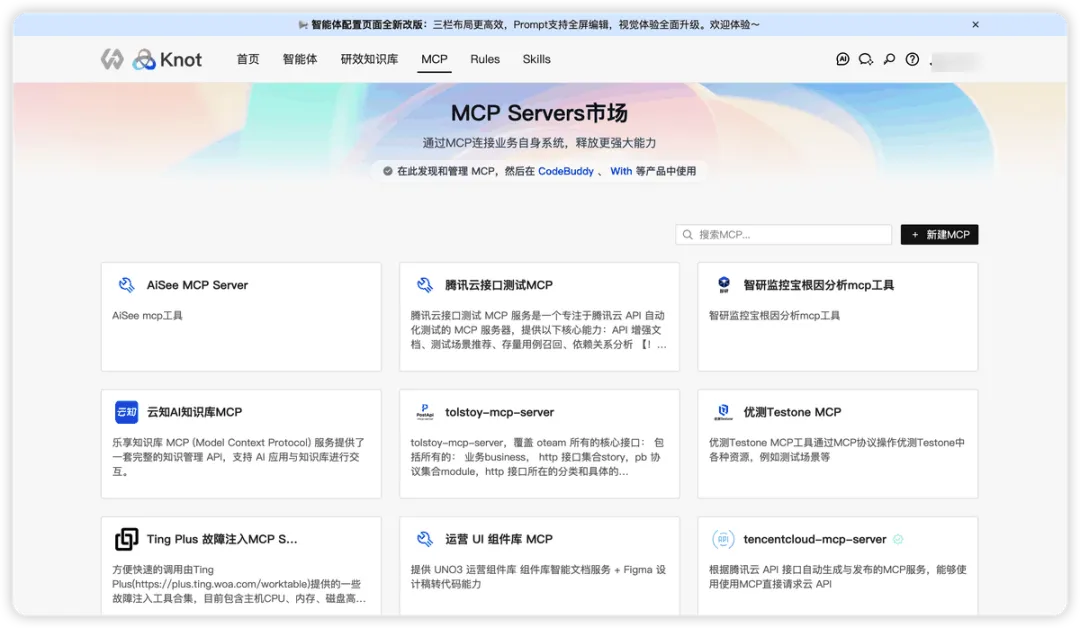
Task: Open the 云知AI知识库MCP card title
Action: tap(194, 412)
